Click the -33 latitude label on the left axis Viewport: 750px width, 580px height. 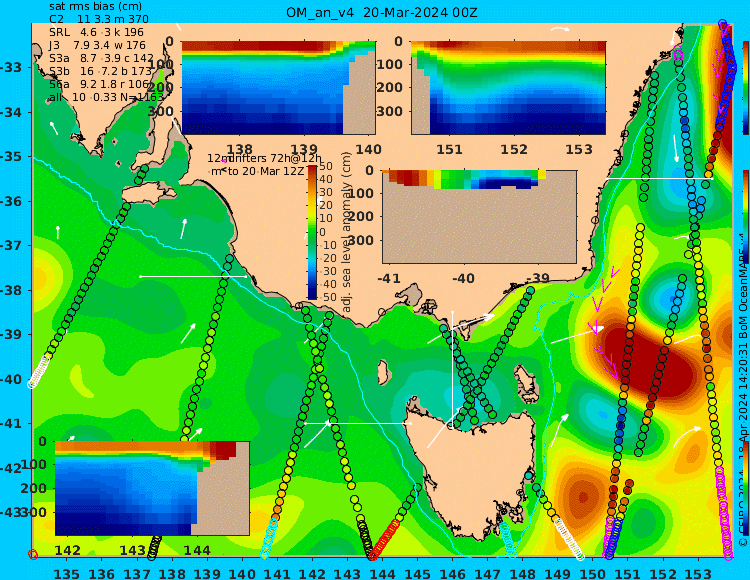11,67
